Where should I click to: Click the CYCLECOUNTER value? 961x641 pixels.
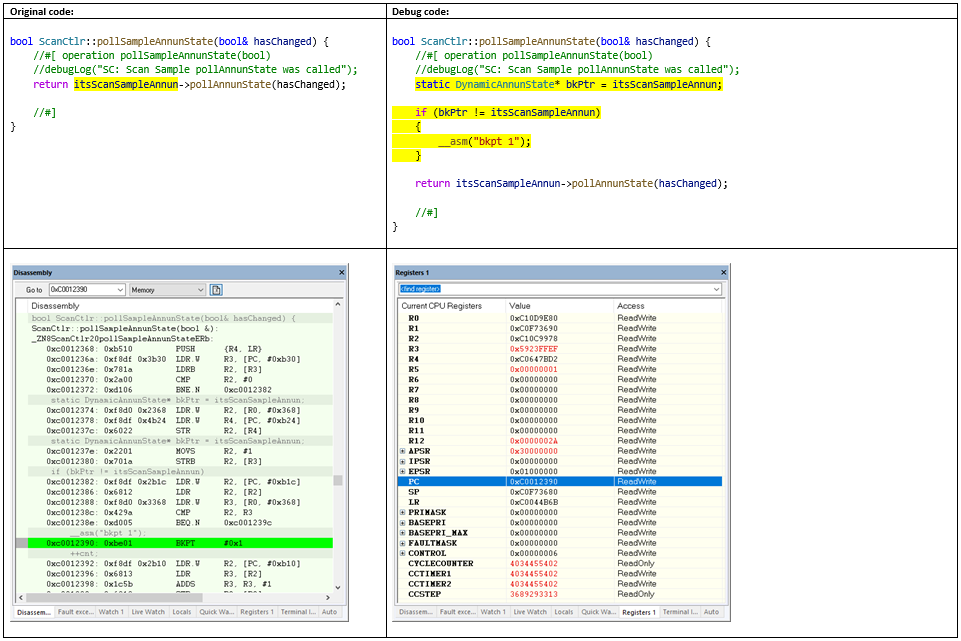534,564
